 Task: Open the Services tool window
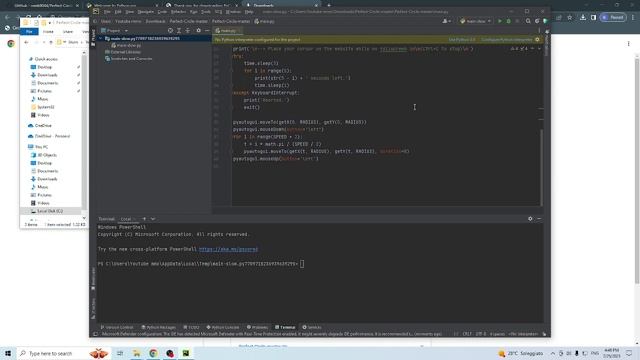tap(312, 327)
